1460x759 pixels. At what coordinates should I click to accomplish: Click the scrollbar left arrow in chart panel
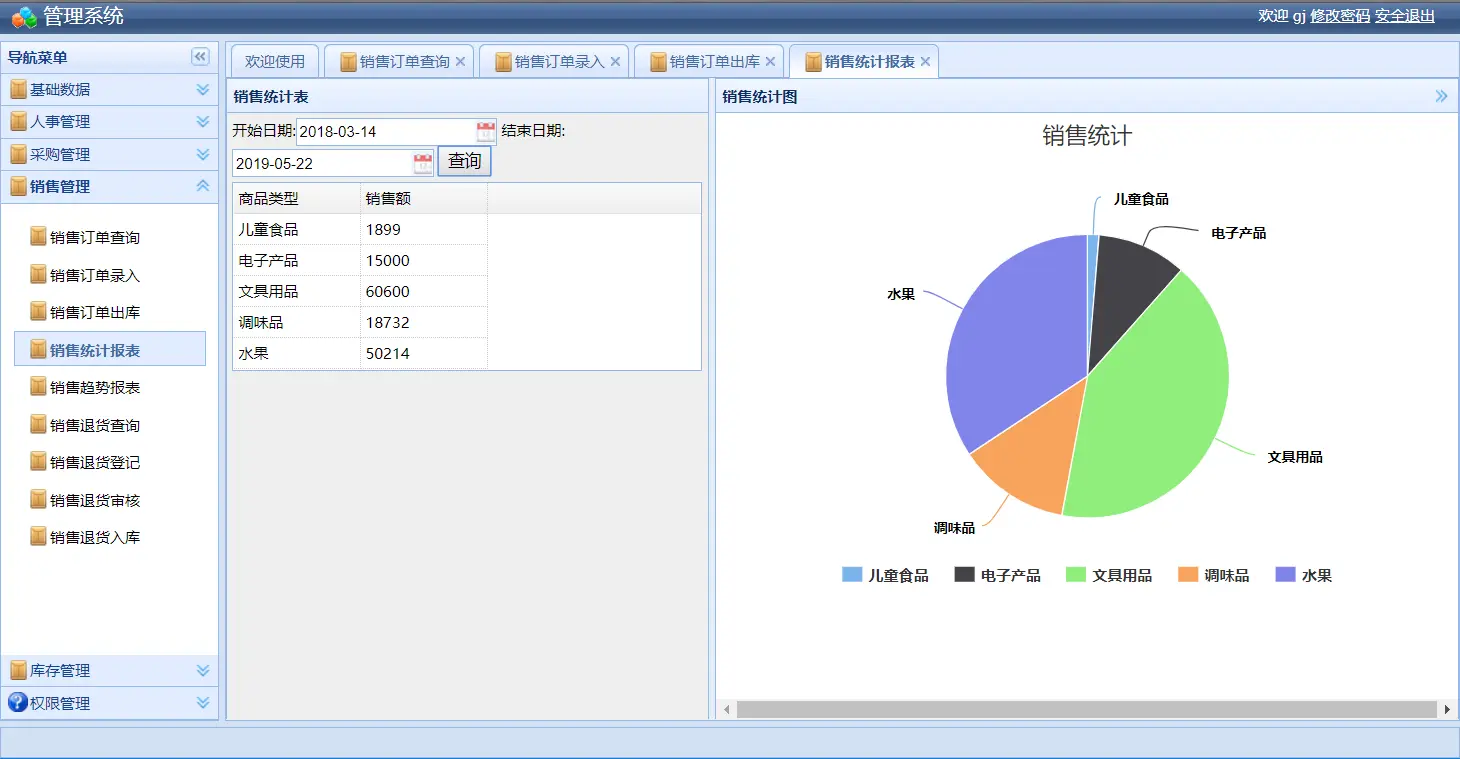(x=727, y=709)
